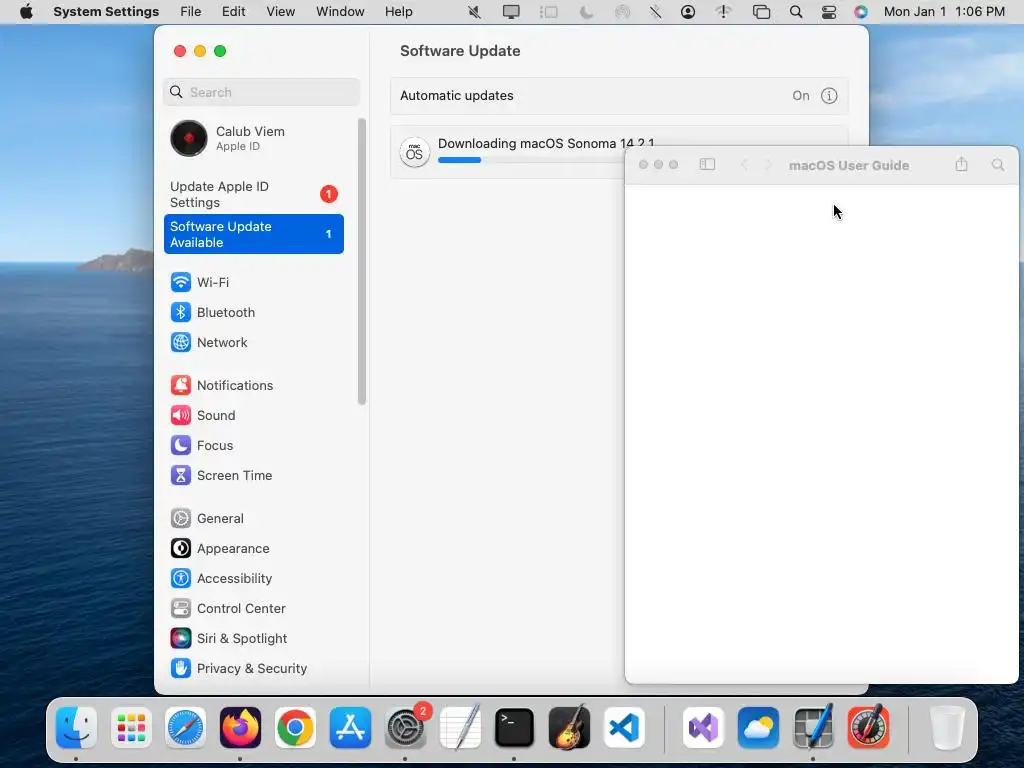This screenshot has width=1024, height=768.
Task: Open the Edit menu
Action: [234, 12]
